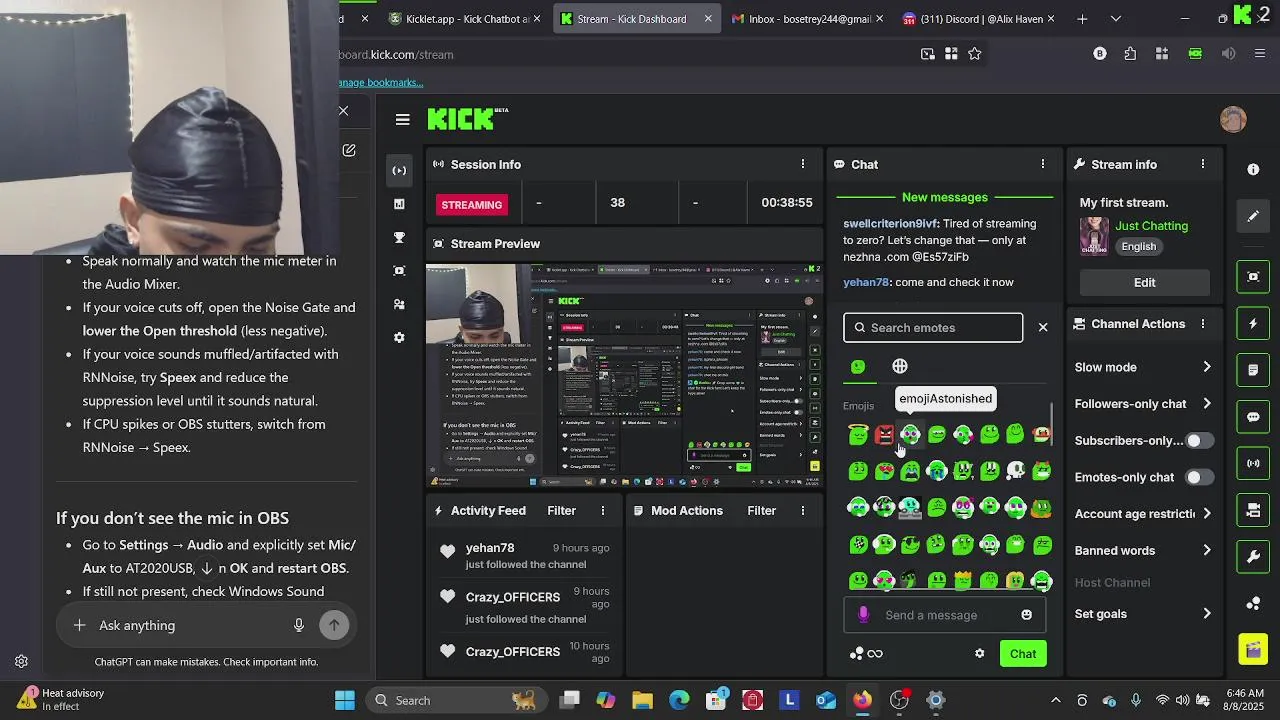Click the Edit stream info button
1280x720 pixels.
point(1145,283)
